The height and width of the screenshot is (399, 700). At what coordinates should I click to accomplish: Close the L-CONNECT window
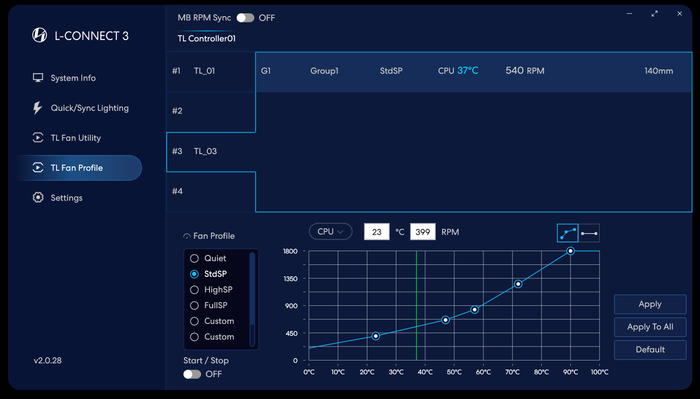[679, 14]
